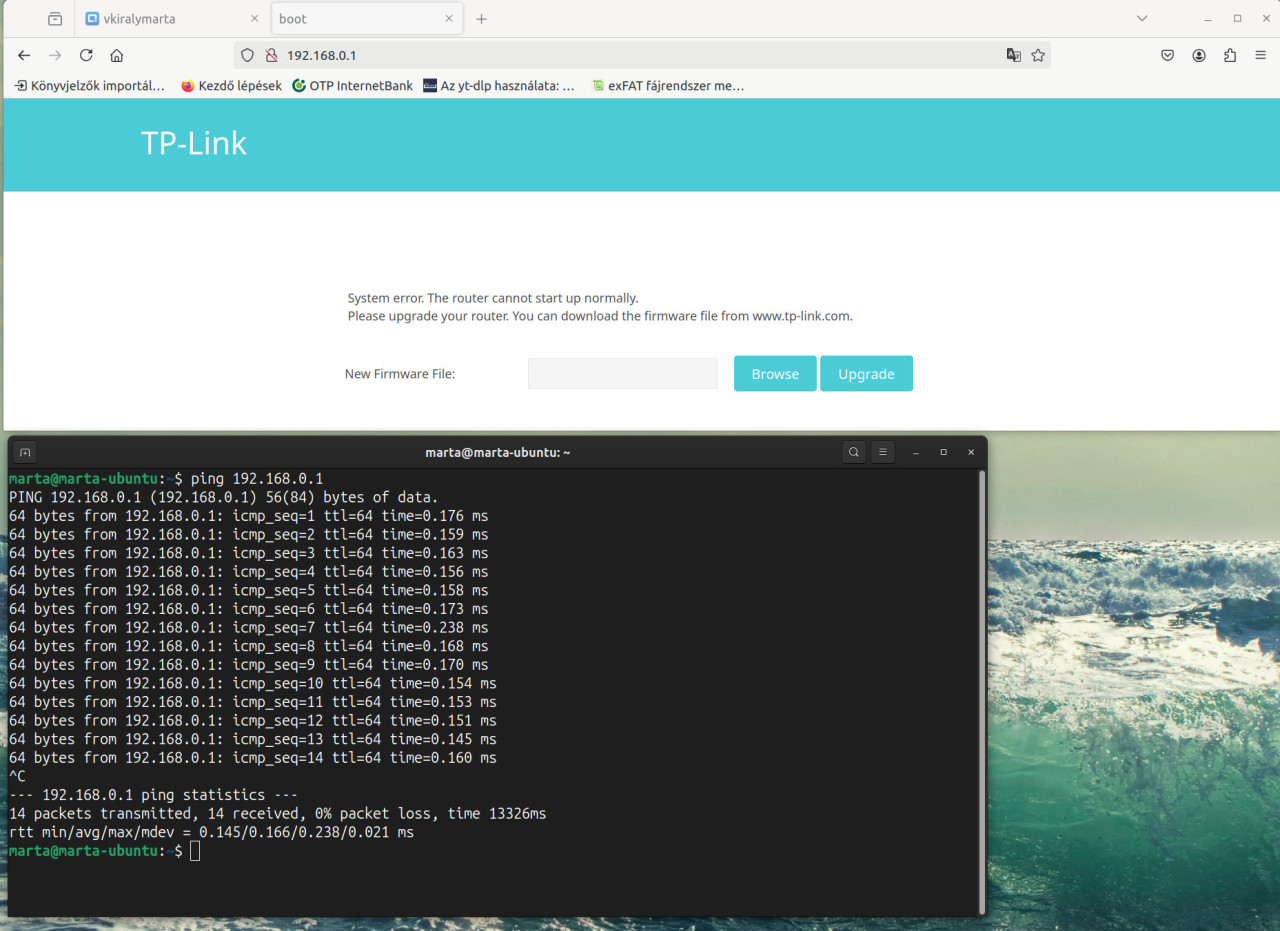The height and width of the screenshot is (931, 1280).
Task: Minimize the Firefox window
Action: [x=1209, y=19]
